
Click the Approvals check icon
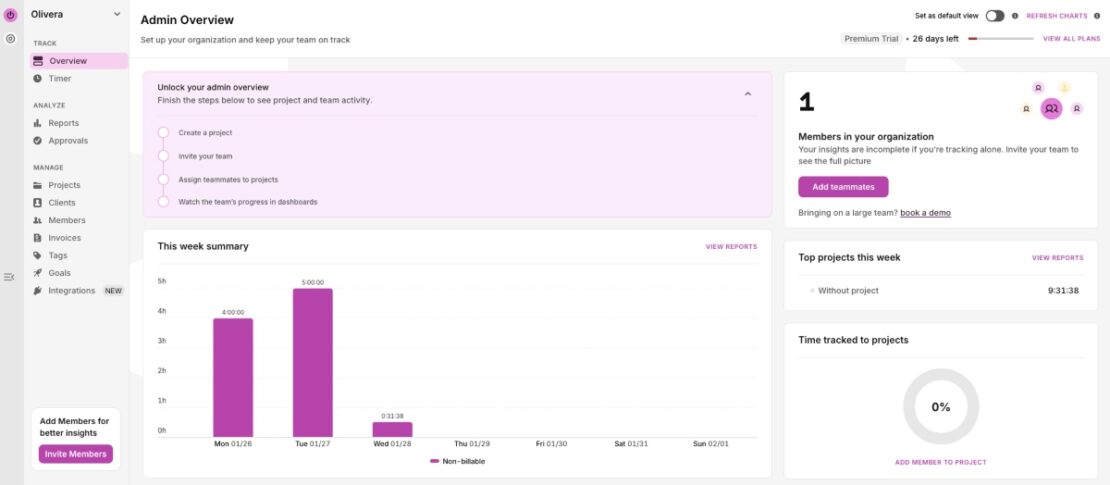pyautogui.click(x=38, y=141)
